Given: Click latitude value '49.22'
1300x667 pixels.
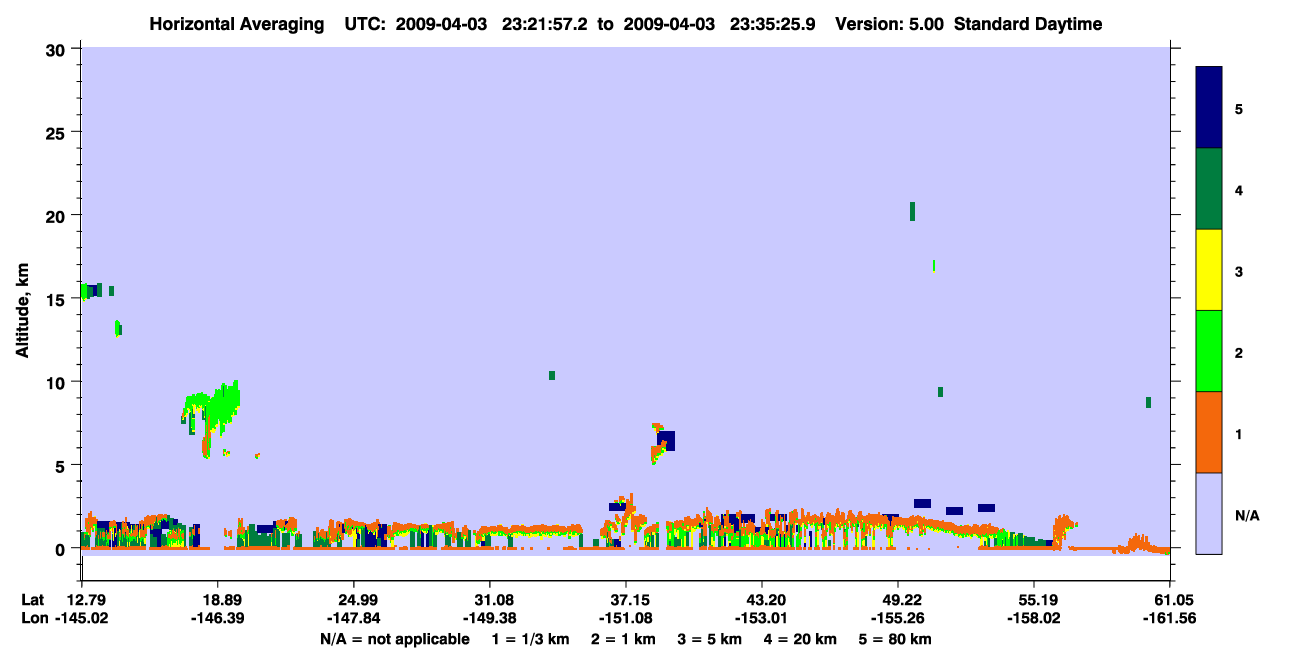Looking at the screenshot, I should [x=898, y=600].
